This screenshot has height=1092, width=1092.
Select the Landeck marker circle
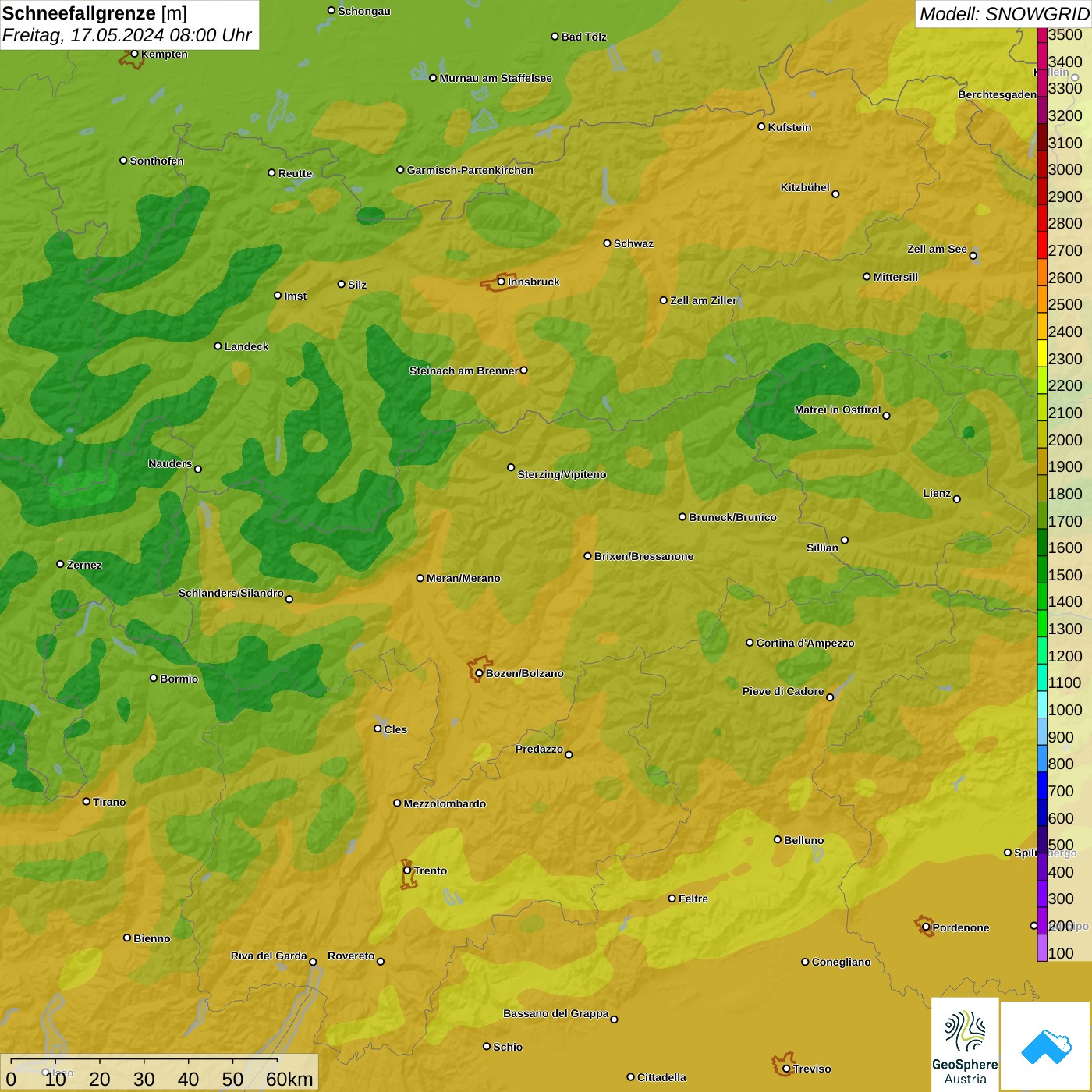click(x=218, y=346)
